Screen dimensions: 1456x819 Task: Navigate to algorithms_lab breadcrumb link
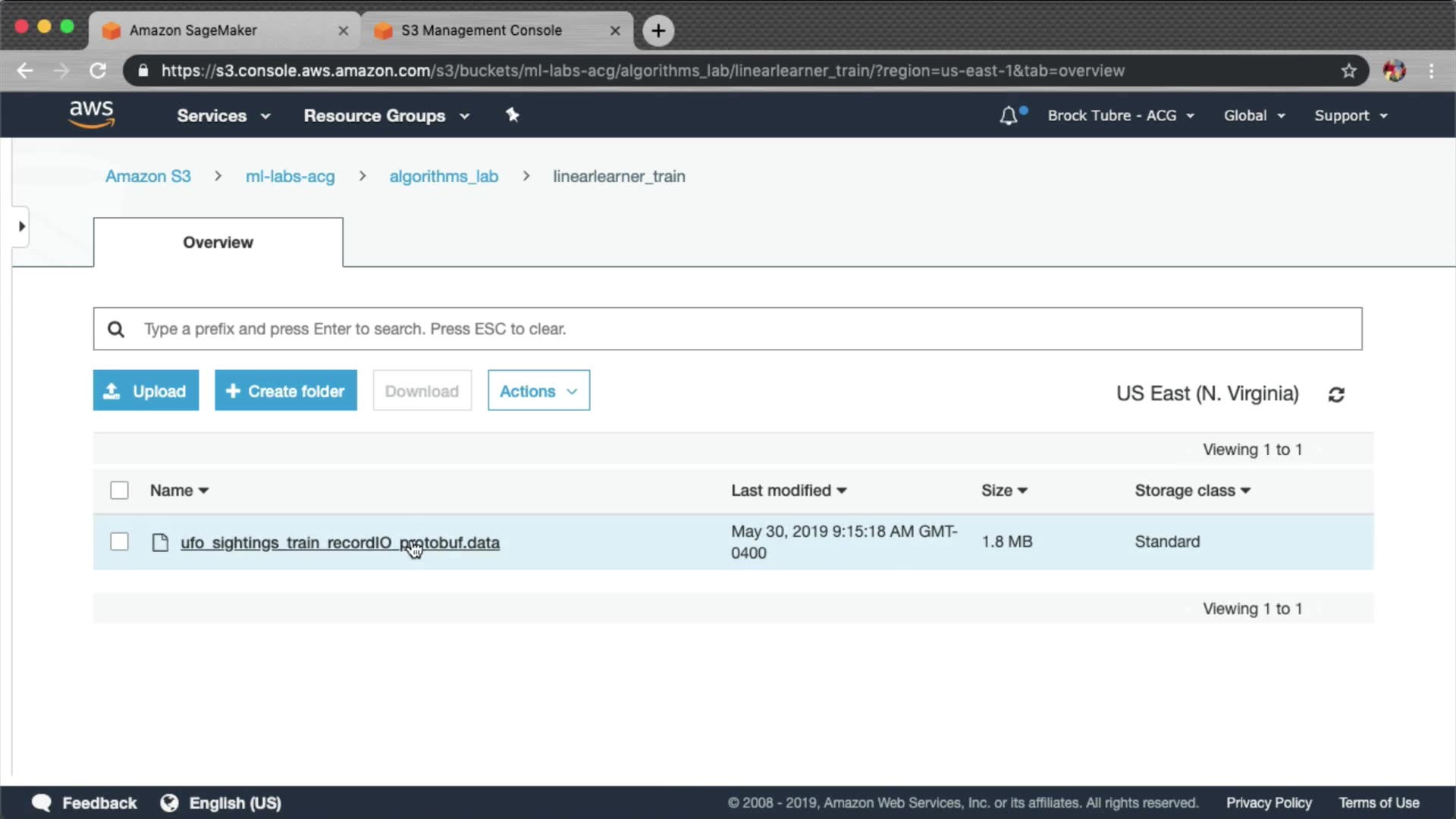(444, 176)
